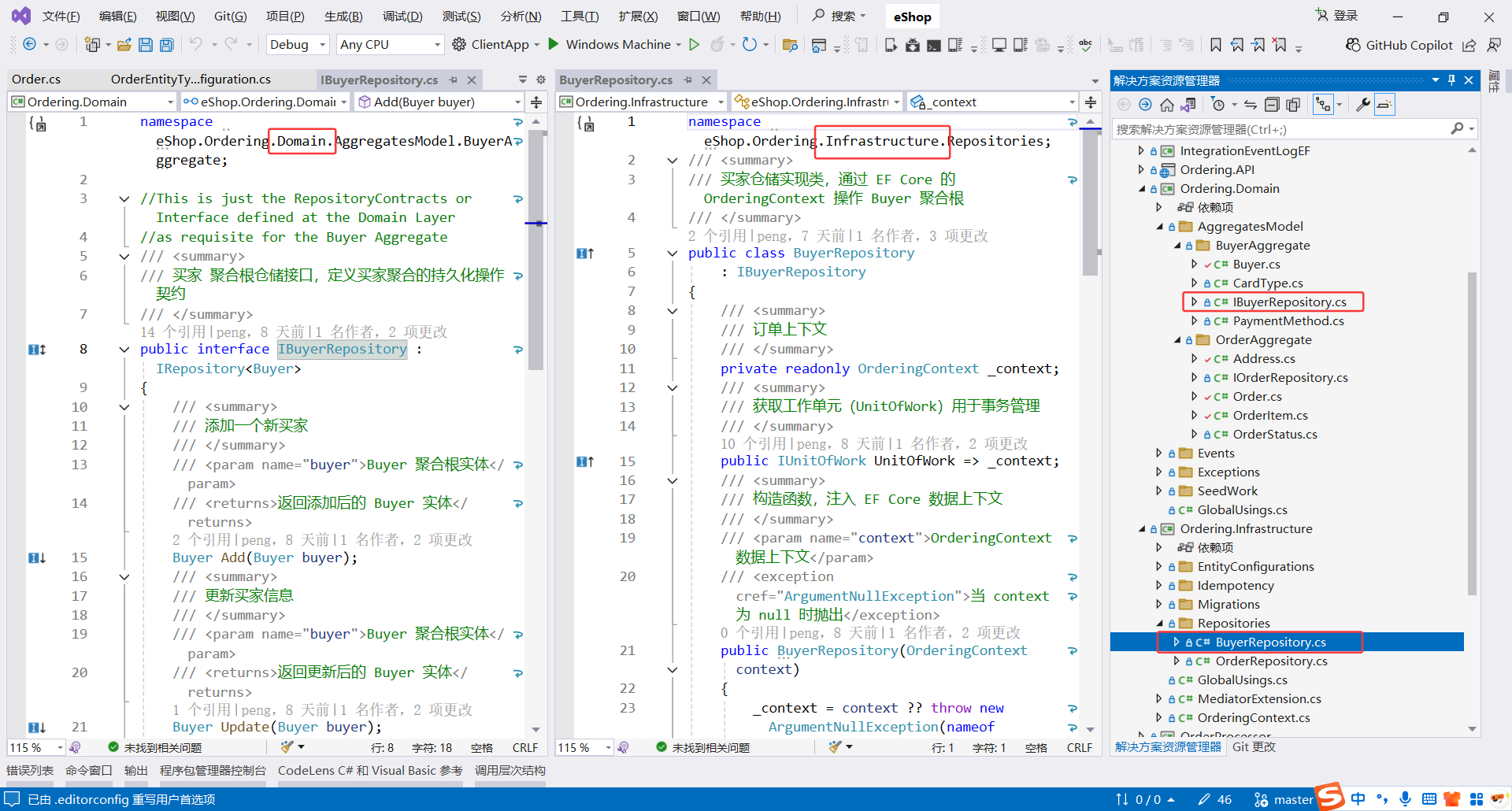The height and width of the screenshot is (811, 1512).
Task: Click the Share icon next to GitHub Copilot
Action: [x=1469, y=45]
